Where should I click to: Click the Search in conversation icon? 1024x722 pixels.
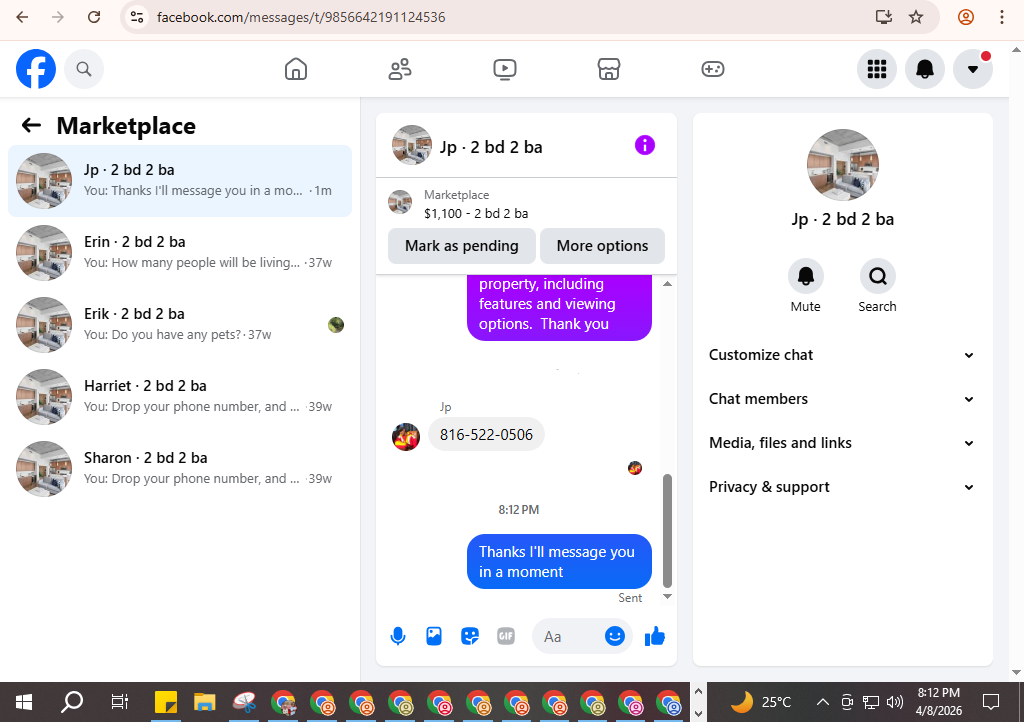click(878, 277)
